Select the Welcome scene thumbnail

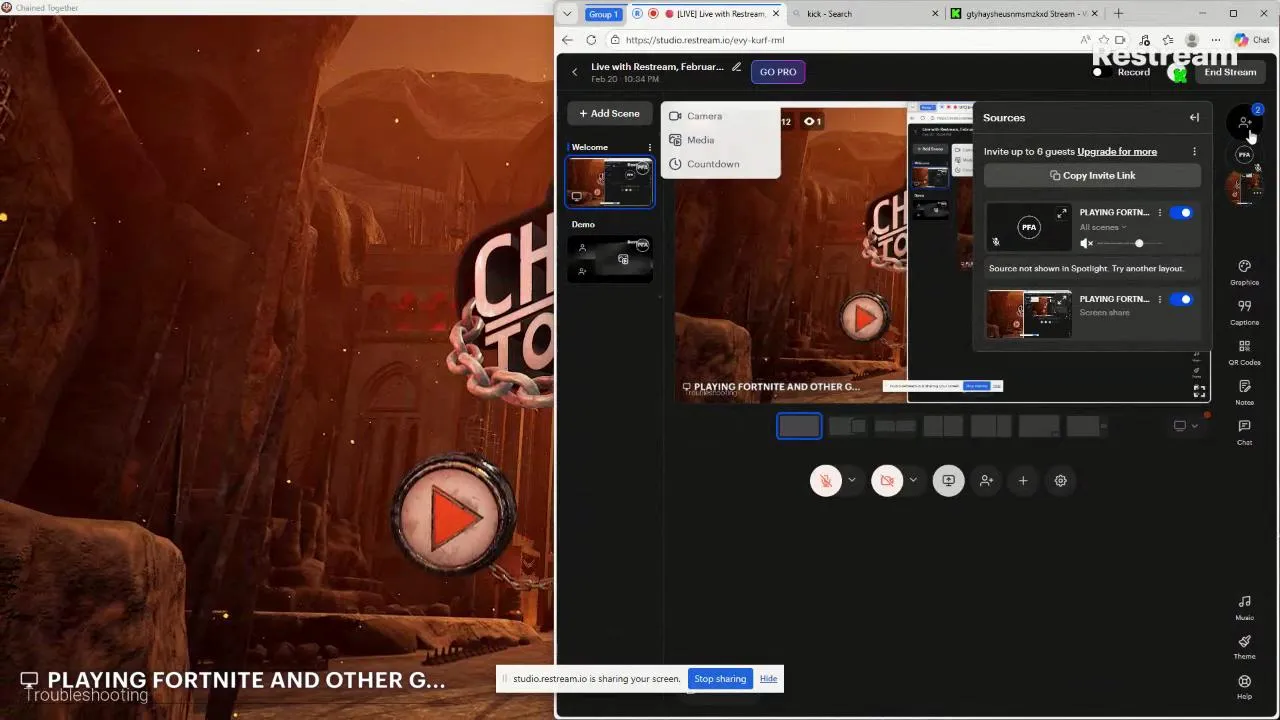[609, 182]
